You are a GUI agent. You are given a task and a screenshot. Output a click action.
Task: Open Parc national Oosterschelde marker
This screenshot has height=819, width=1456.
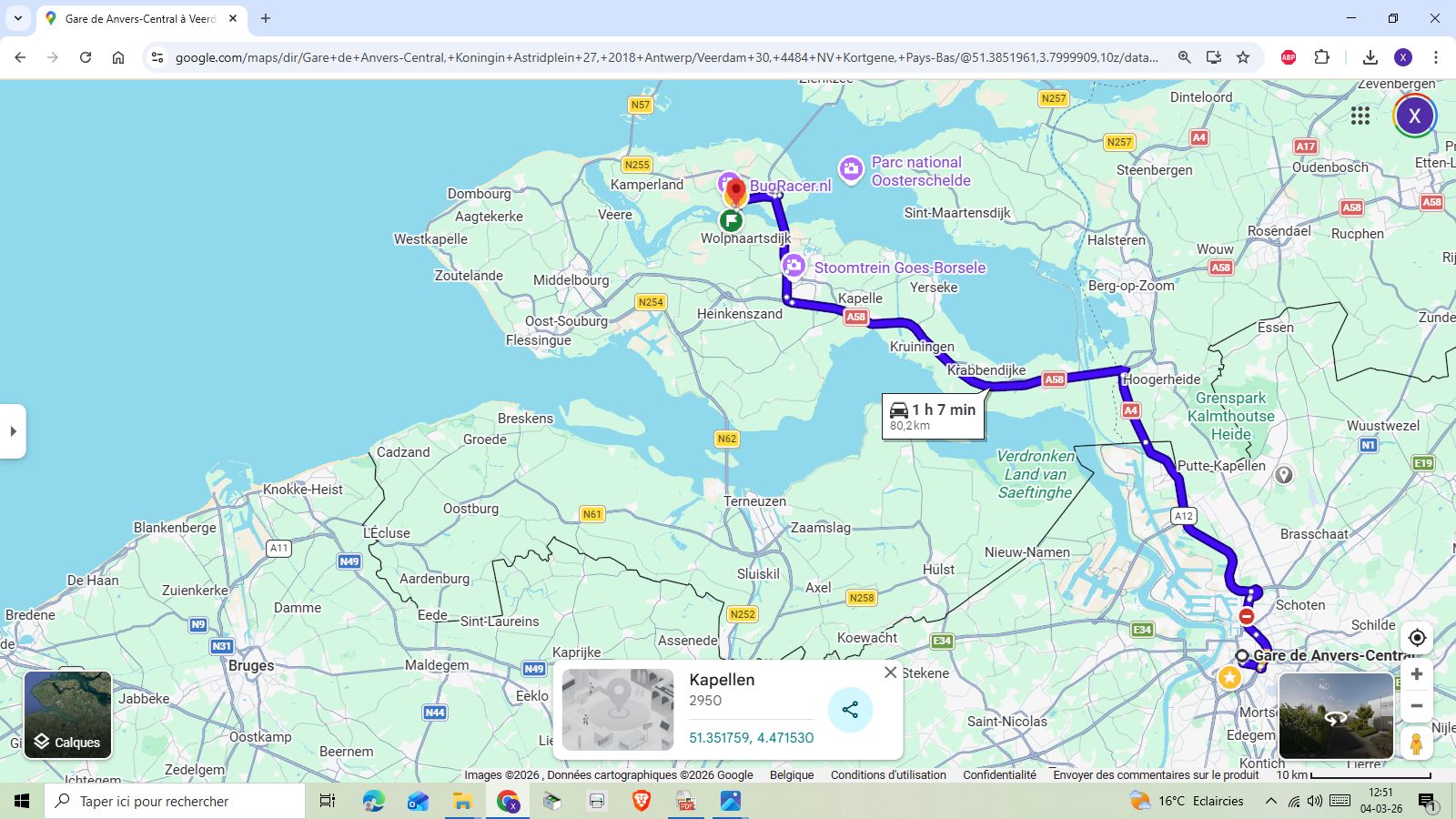tap(851, 169)
